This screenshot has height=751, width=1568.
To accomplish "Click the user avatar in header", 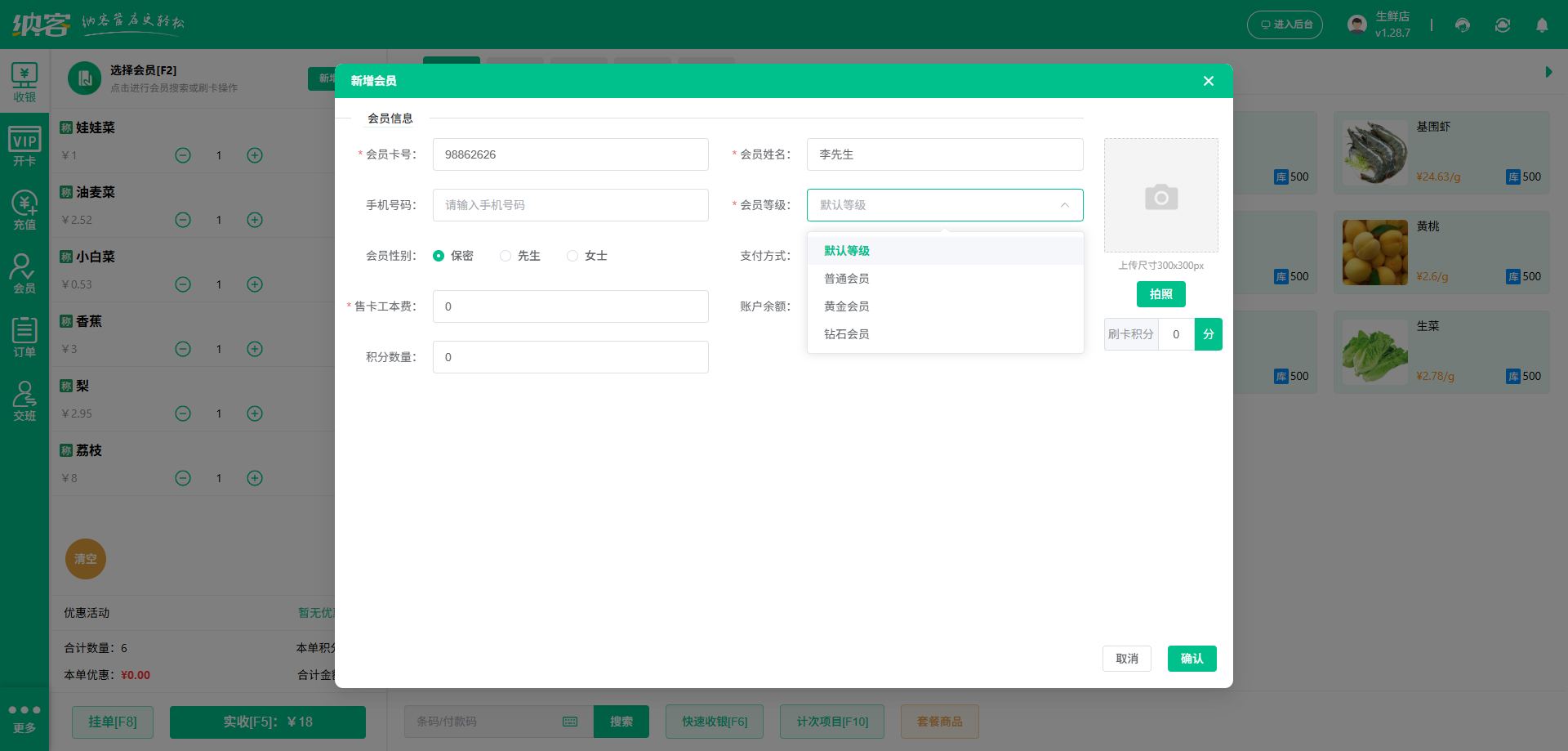I will [1357, 25].
